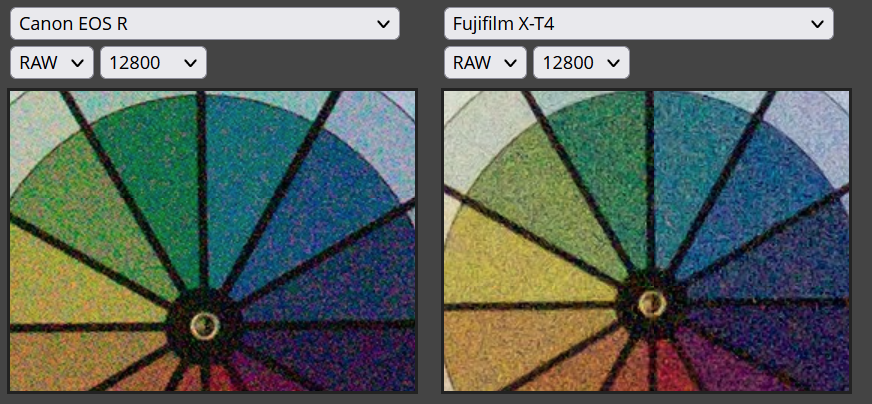The image size is (872, 404).
Task: Open the 12800 ISO dropdown for Canon
Action: tap(153, 62)
